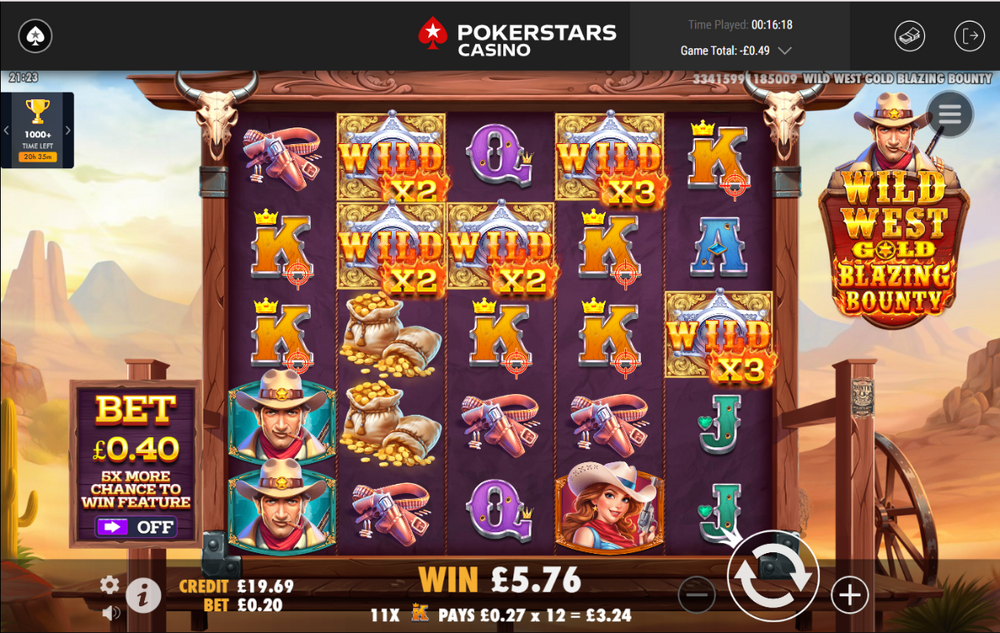Mute the game sound speaker icon
This screenshot has height=633, width=1000.
pyautogui.click(x=110, y=613)
